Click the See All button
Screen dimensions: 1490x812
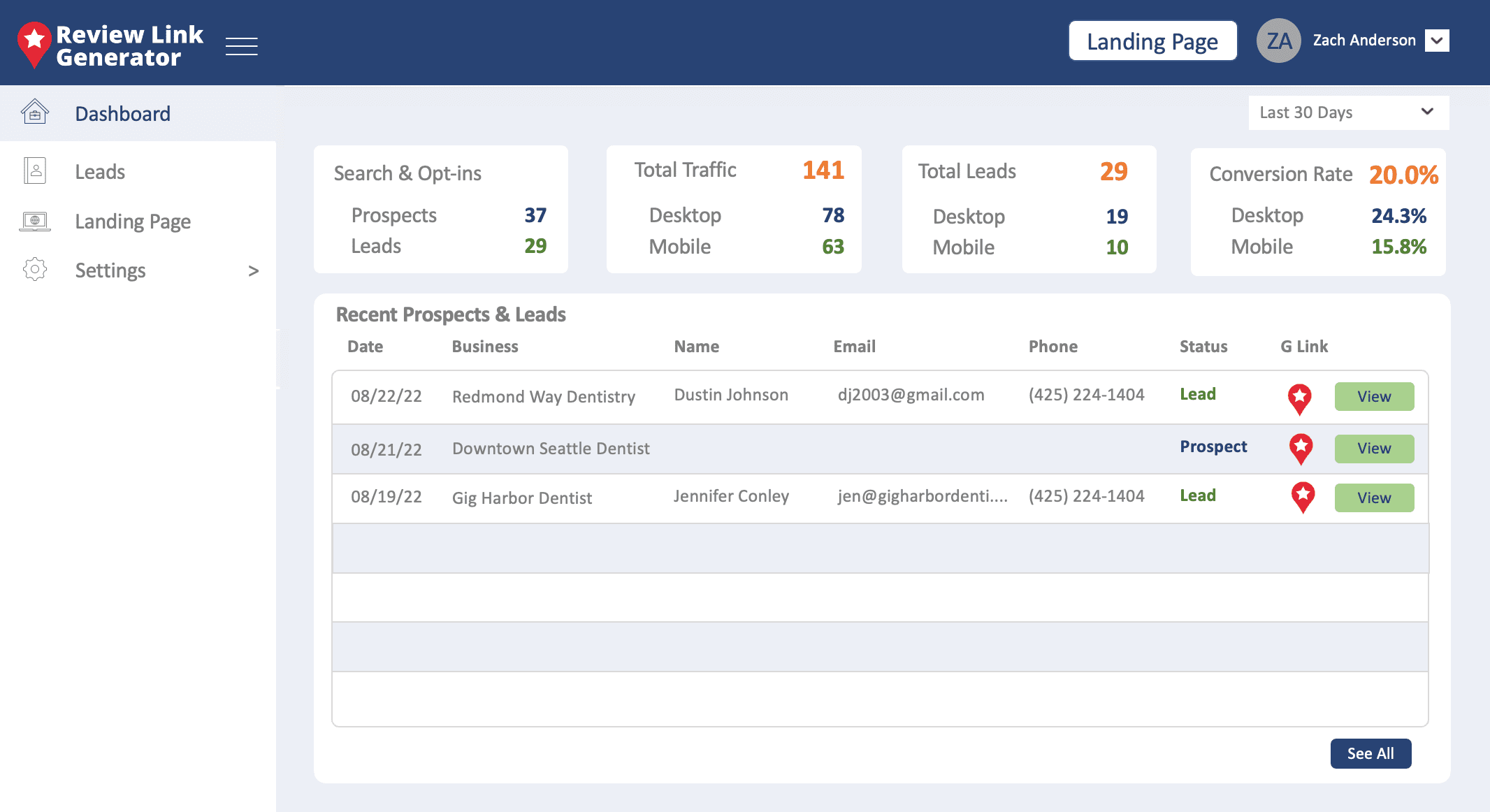(x=1370, y=753)
